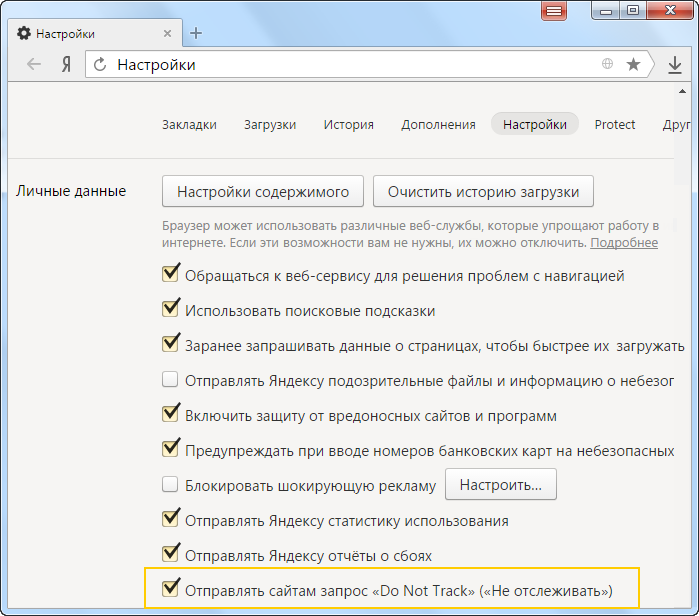The image size is (699, 616).
Task: Click the Настроить... button
Action: 501,485
